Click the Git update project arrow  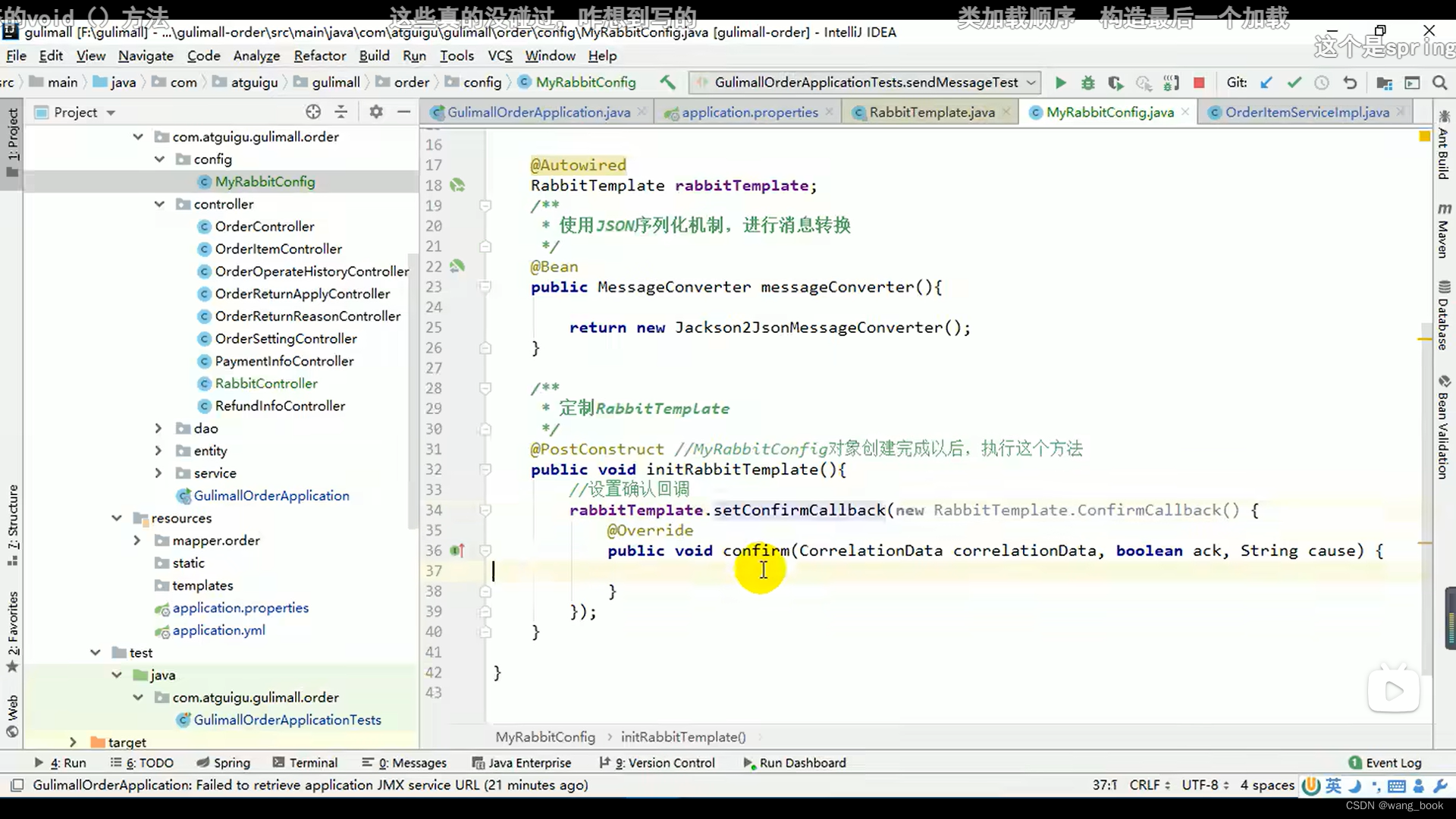pos(1266,83)
